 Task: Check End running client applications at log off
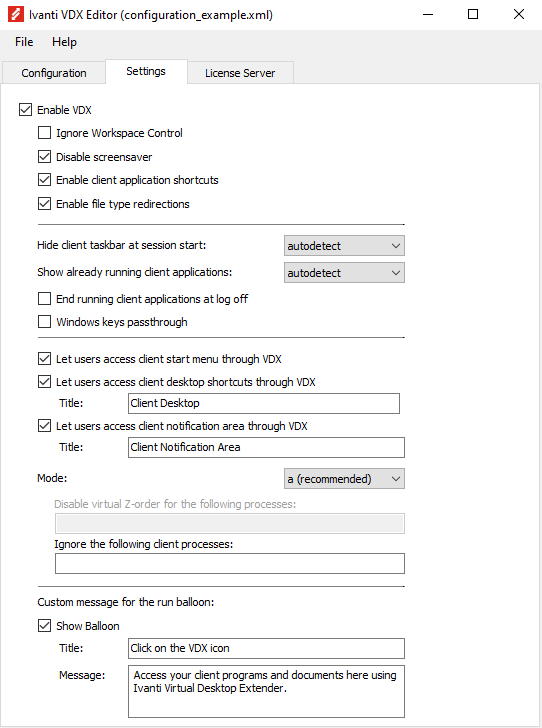(44, 299)
